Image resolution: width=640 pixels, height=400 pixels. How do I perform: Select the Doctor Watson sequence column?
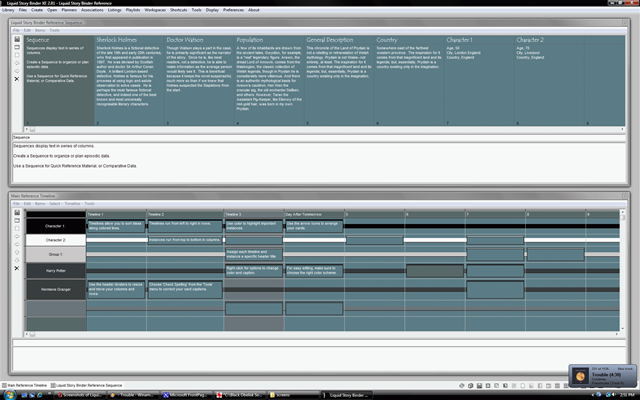click(x=199, y=80)
